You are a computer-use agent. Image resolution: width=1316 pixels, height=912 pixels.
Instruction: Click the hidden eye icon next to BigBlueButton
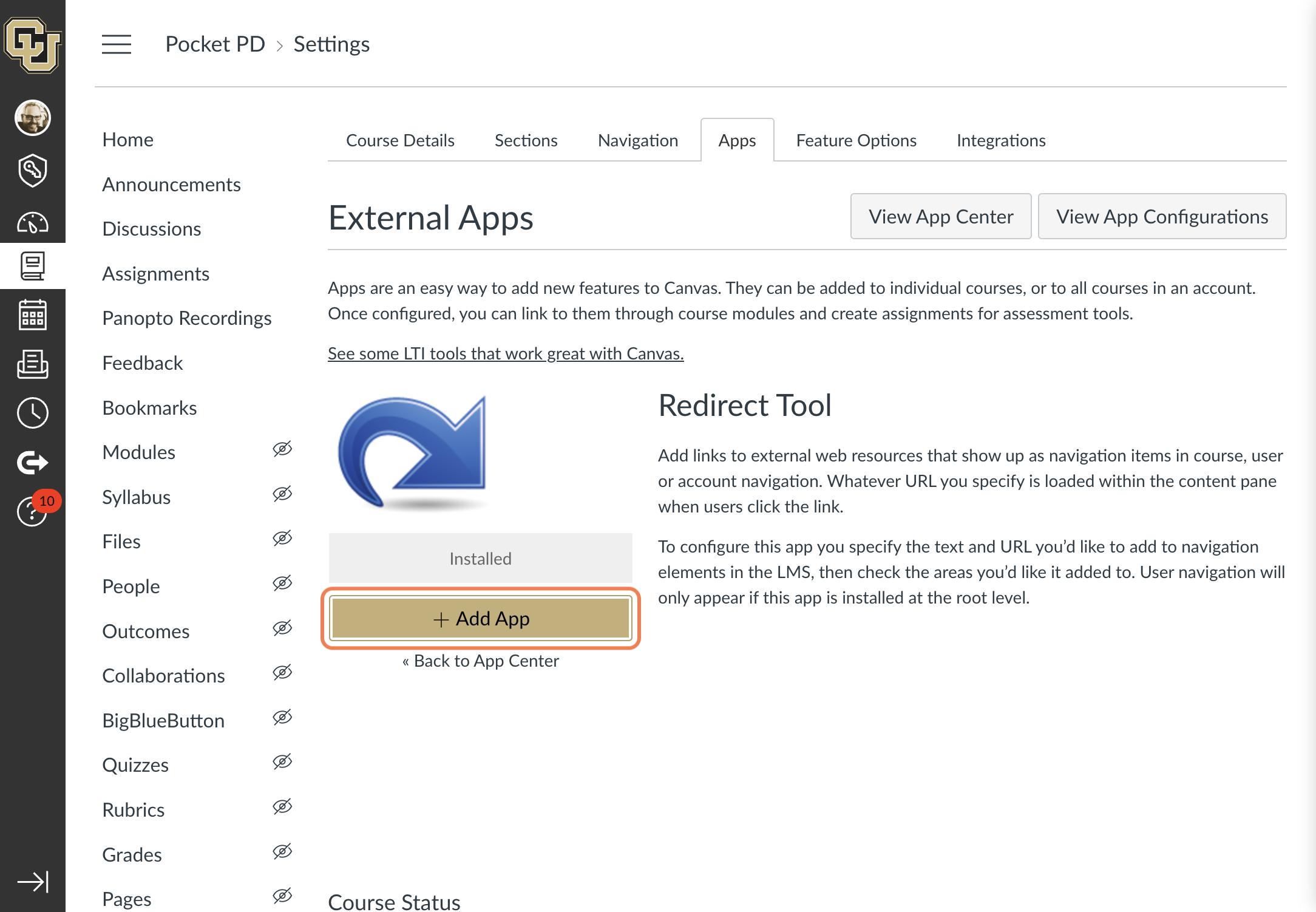pyautogui.click(x=282, y=717)
